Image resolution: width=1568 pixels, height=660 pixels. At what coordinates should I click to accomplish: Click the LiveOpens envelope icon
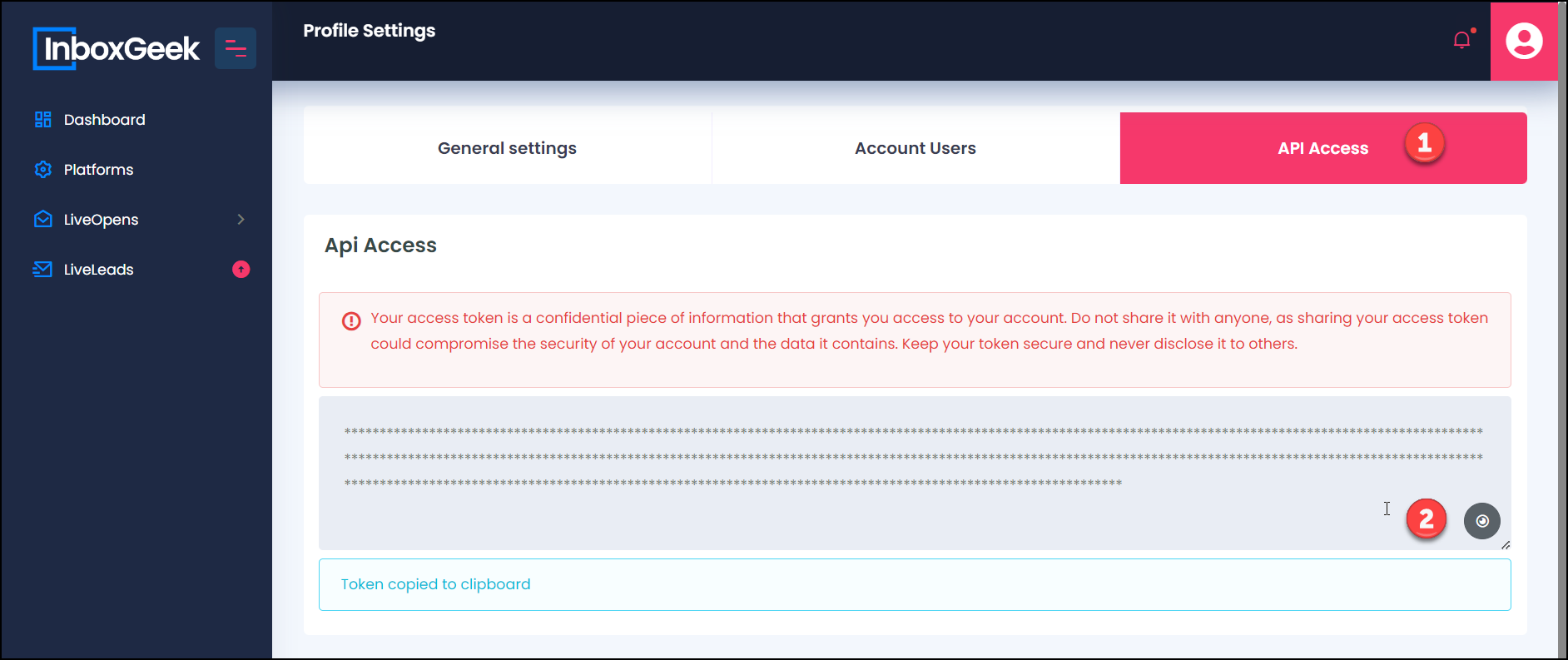tap(43, 220)
